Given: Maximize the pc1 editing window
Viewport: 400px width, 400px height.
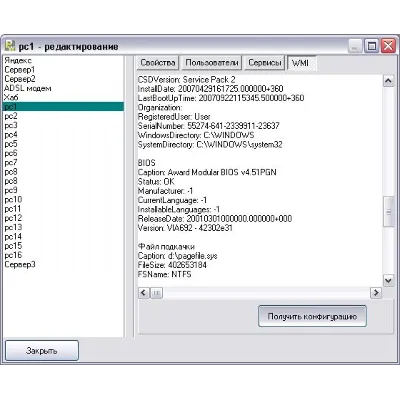Looking at the screenshot, I should pos(372,46).
